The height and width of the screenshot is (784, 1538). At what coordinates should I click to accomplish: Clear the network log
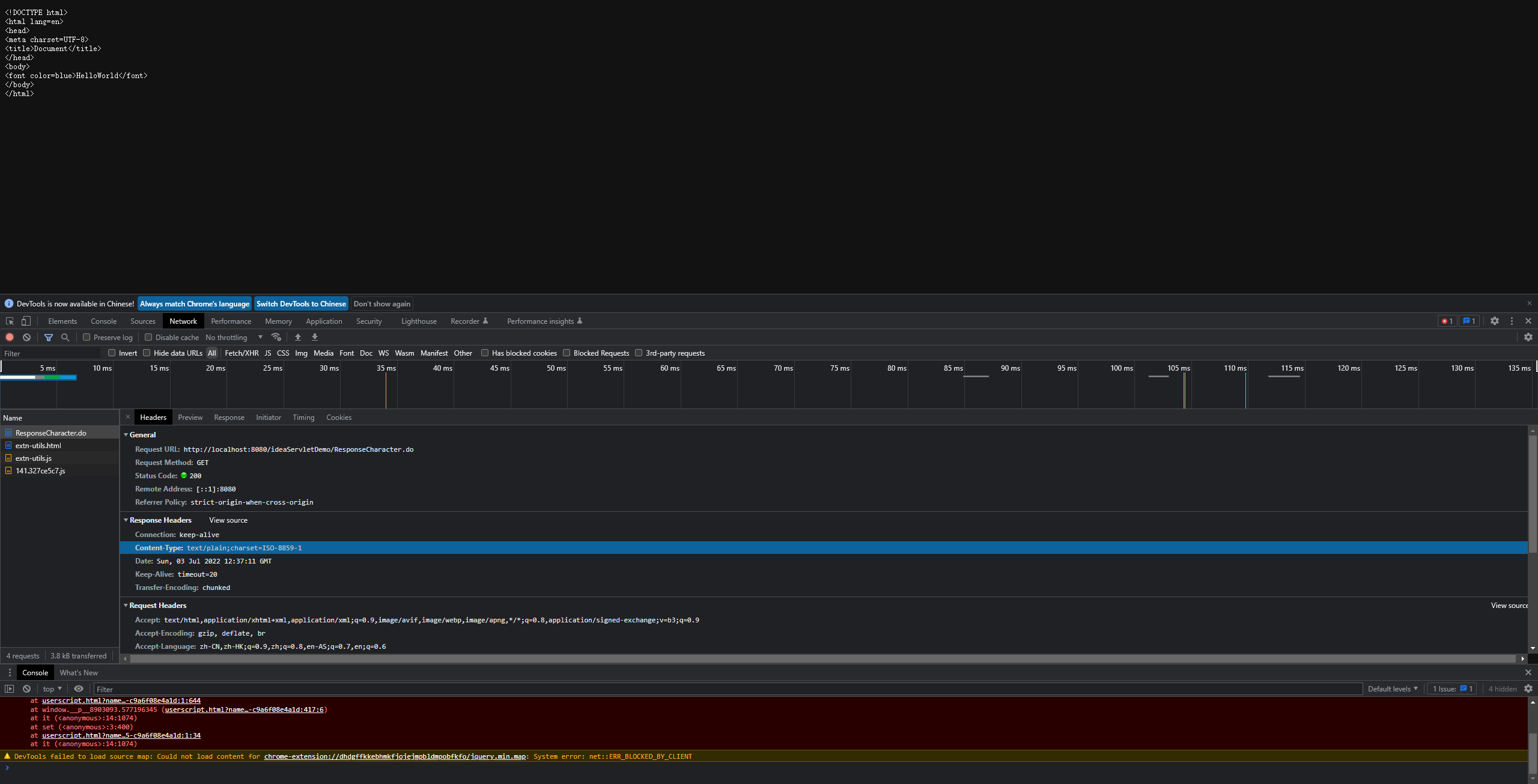[x=26, y=338]
